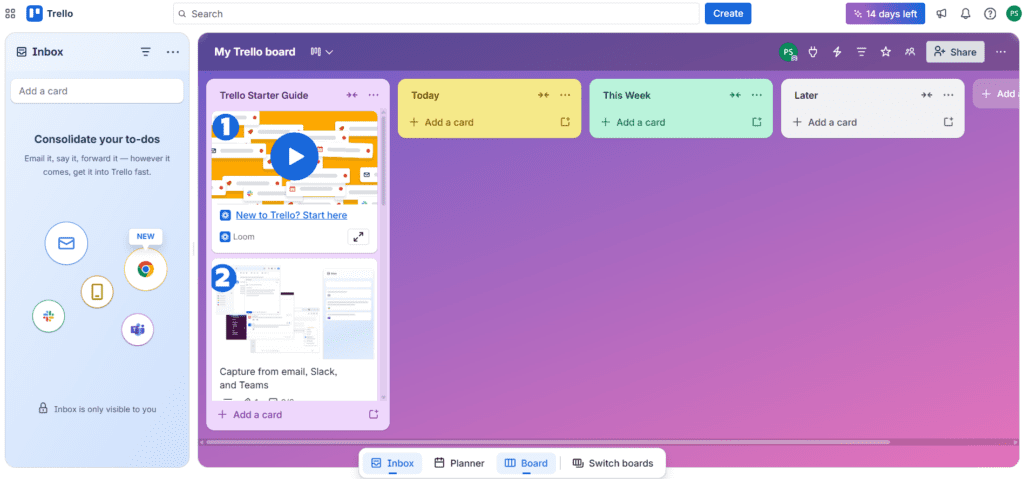Open the automation lightning bolt icon

837,52
